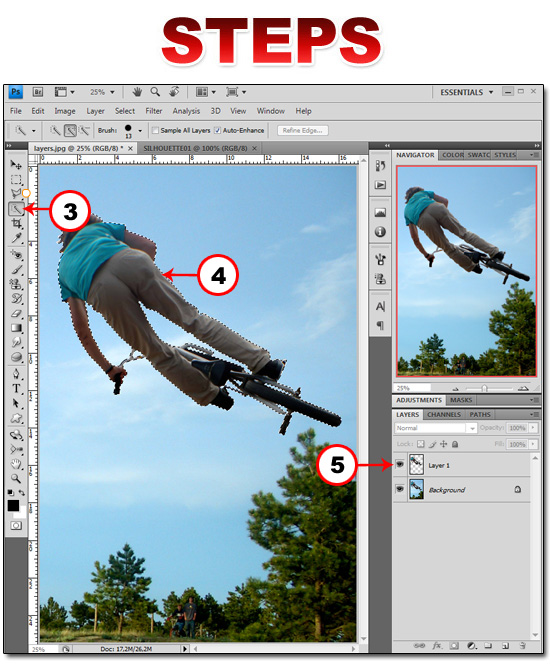The image size is (550, 667).
Task: Click the Launch Bridge icon
Action: pos(38,91)
